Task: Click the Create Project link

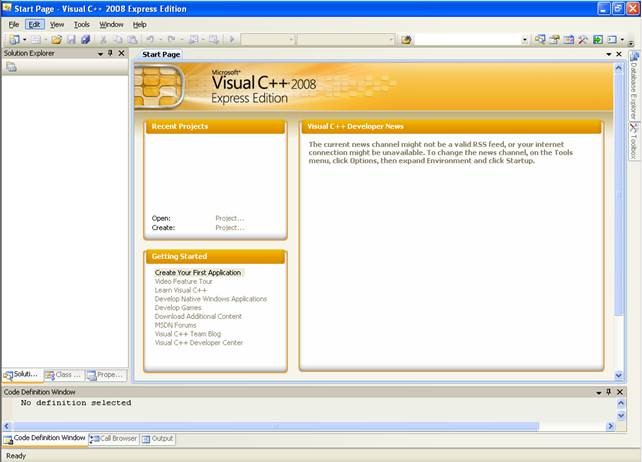Action: (229, 228)
